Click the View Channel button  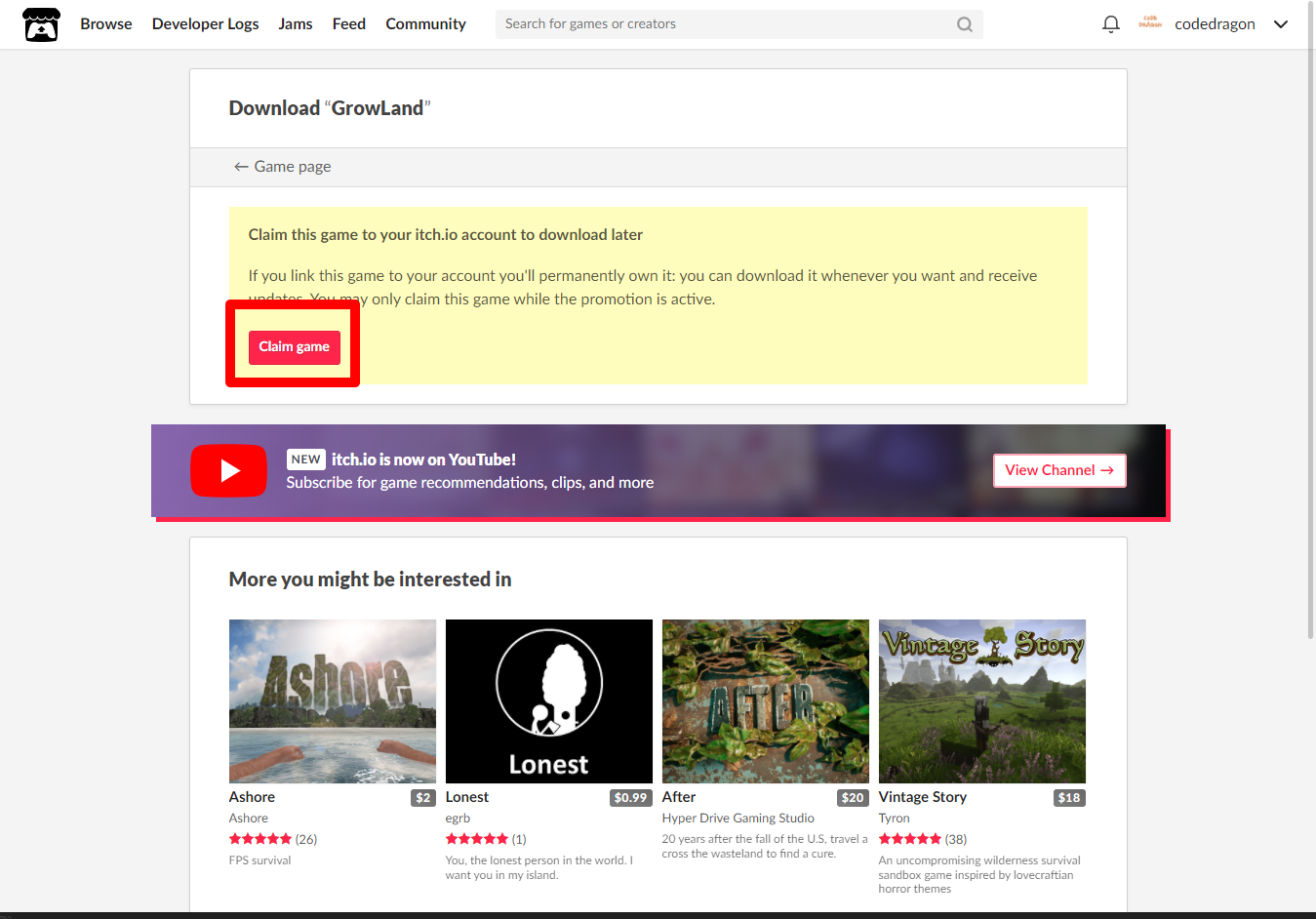tap(1059, 470)
